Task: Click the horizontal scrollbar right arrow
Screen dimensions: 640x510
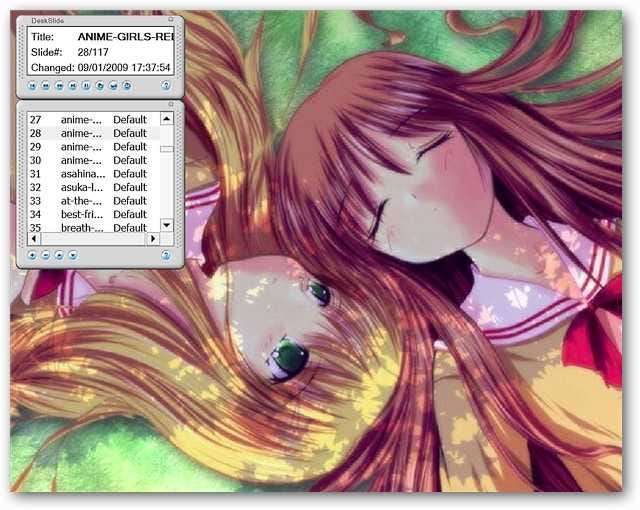Action: point(153,238)
